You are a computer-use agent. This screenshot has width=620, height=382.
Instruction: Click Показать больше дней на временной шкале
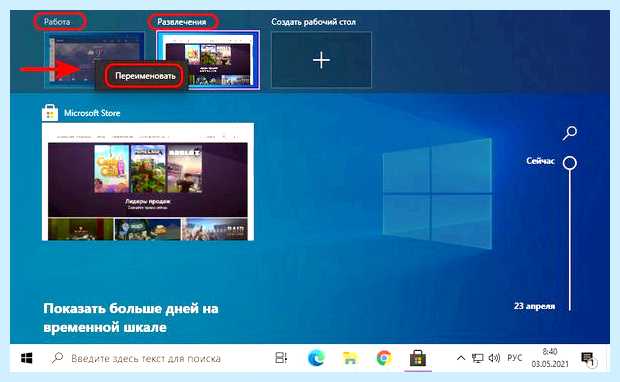(131, 318)
